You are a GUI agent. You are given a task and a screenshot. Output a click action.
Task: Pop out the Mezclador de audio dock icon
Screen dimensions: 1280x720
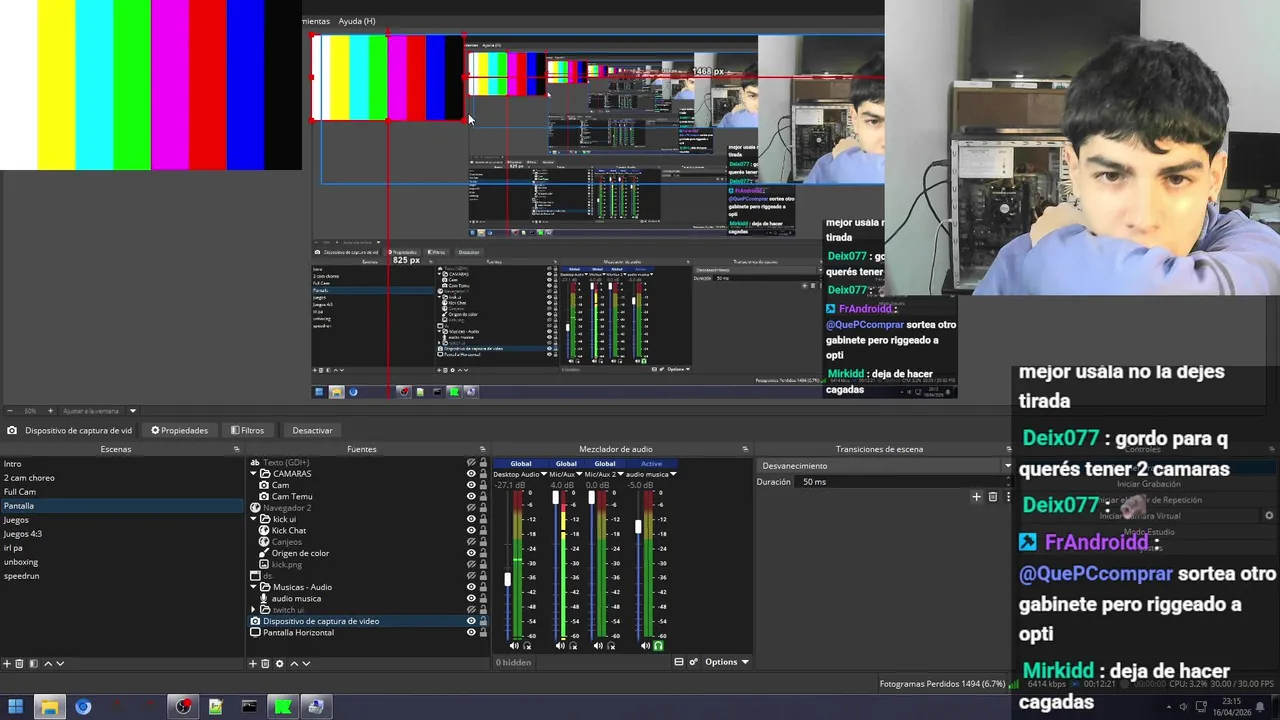pos(745,449)
